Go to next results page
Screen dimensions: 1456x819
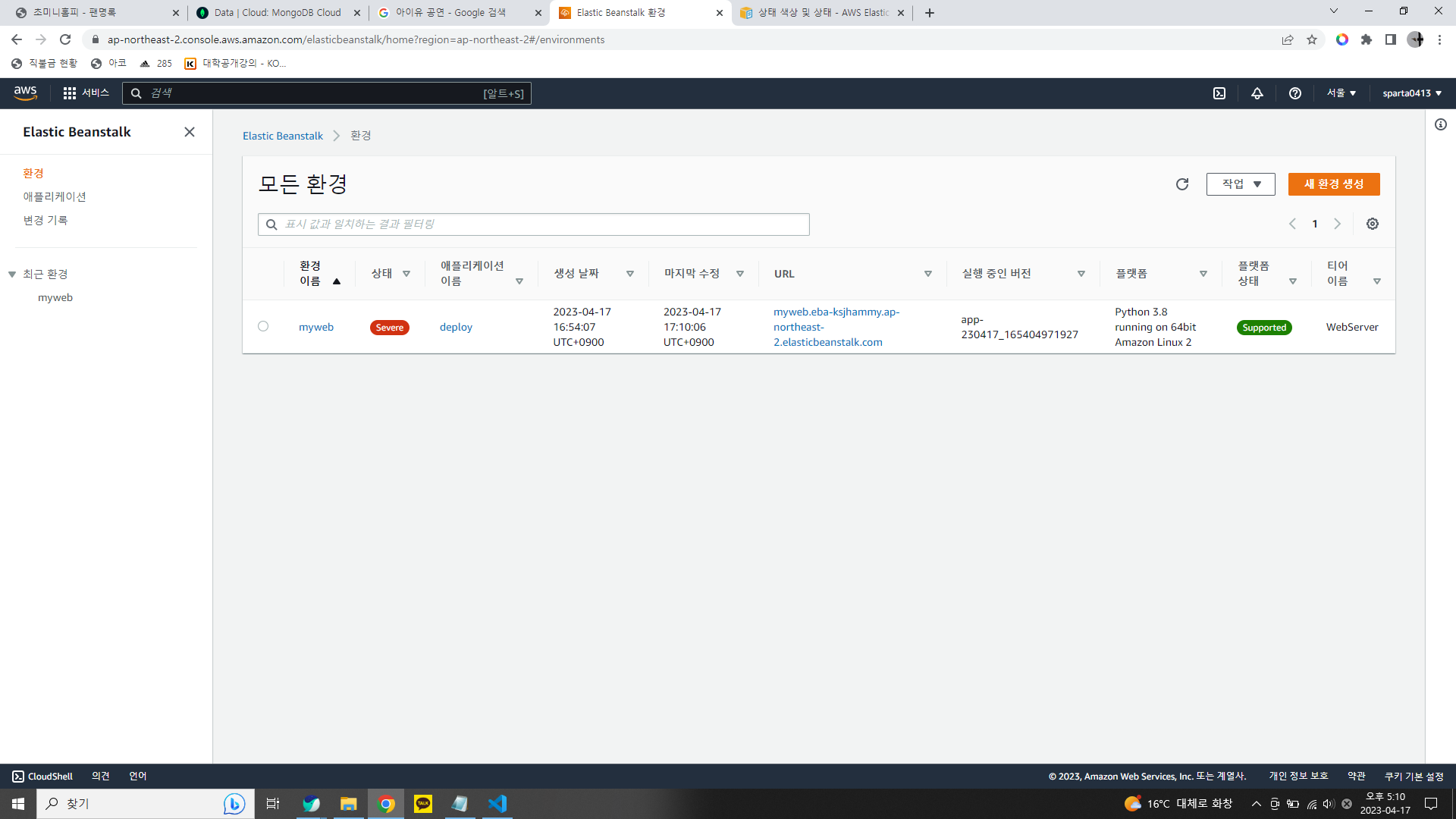[1337, 224]
